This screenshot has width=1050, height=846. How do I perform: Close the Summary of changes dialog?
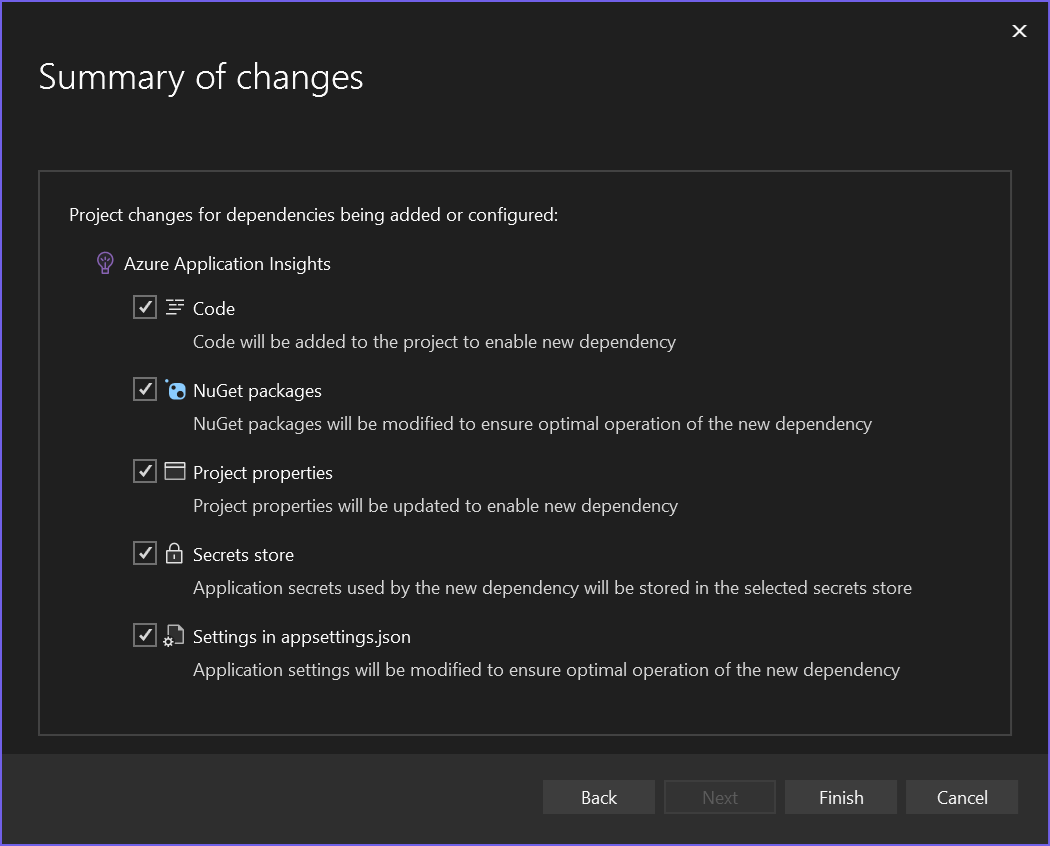(1019, 31)
